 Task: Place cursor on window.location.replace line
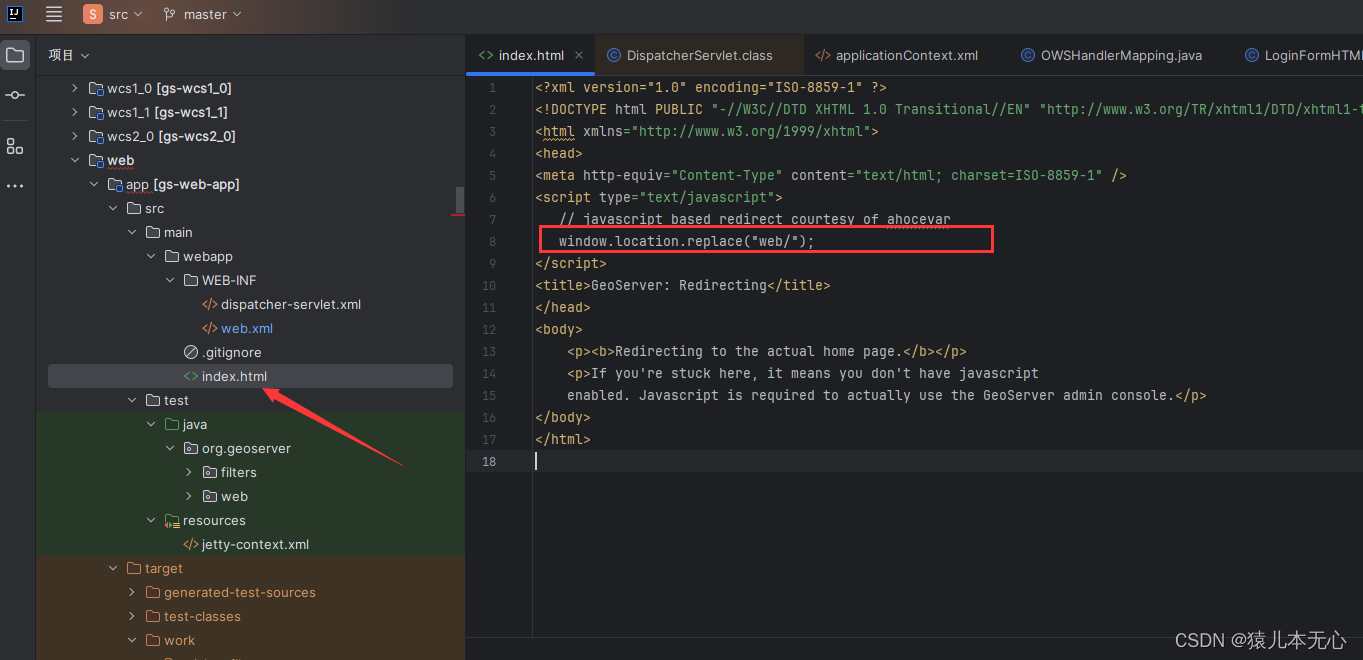[686, 241]
